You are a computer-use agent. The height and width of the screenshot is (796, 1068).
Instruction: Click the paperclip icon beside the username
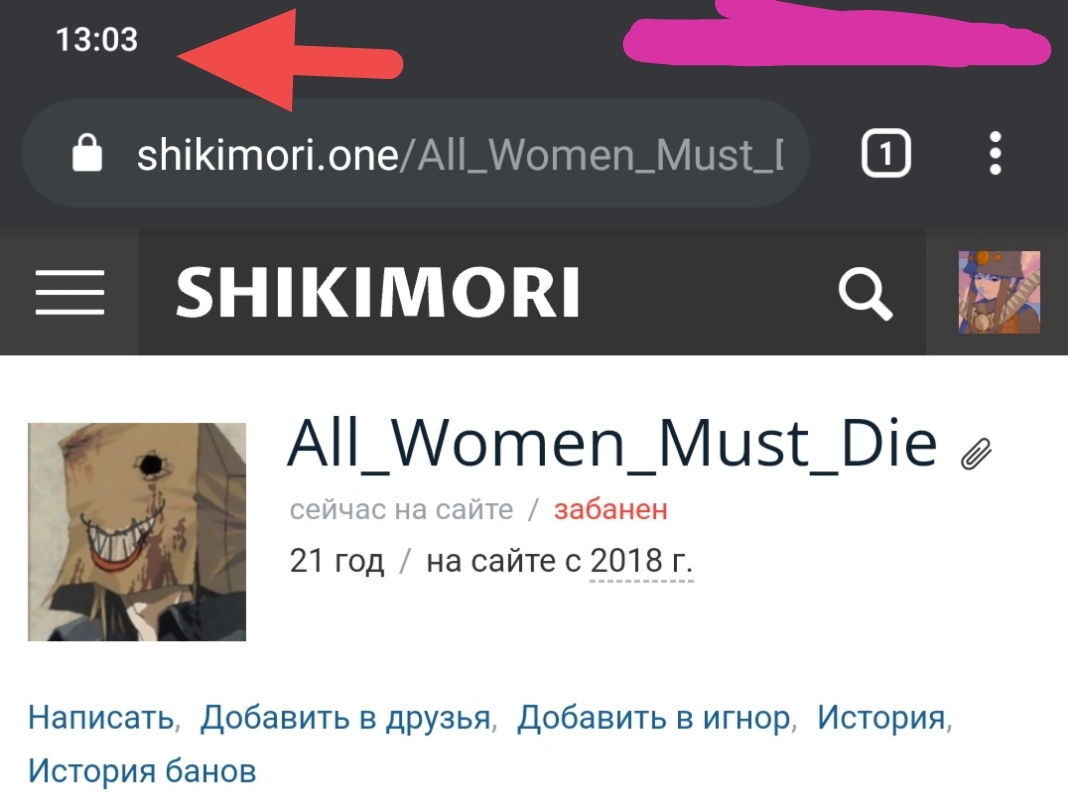pyautogui.click(x=976, y=454)
